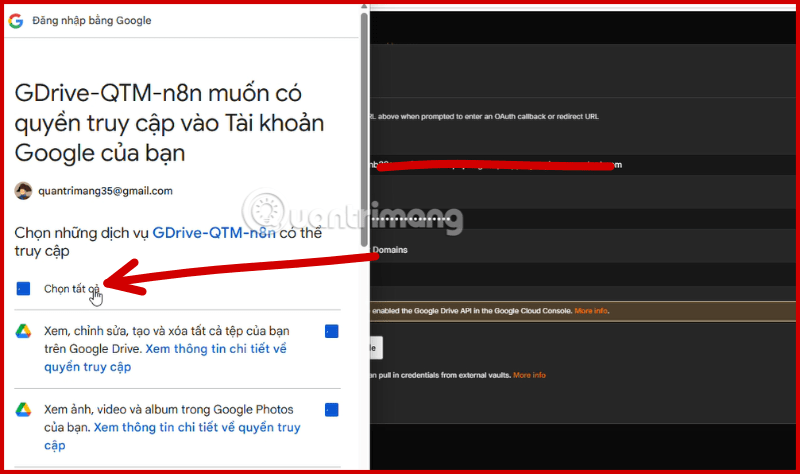
Task: Open Google Photos permission details link
Action: (x=172, y=436)
